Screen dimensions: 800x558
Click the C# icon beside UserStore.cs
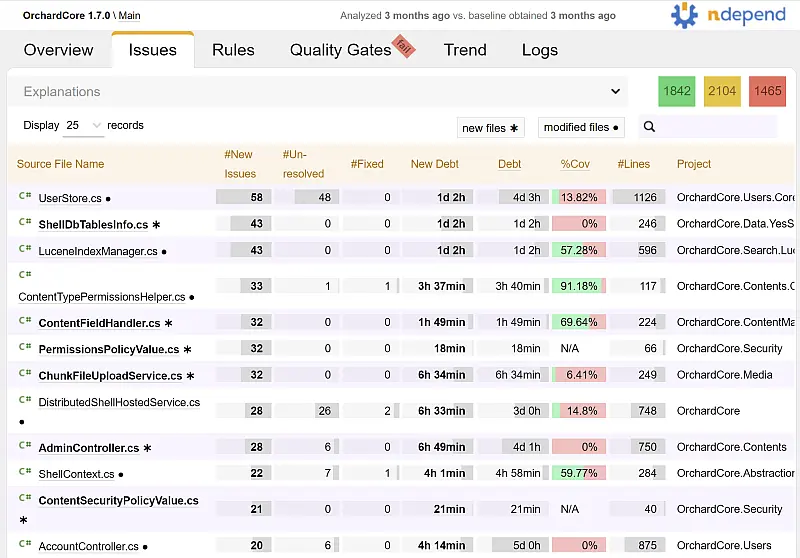(x=25, y=195)
